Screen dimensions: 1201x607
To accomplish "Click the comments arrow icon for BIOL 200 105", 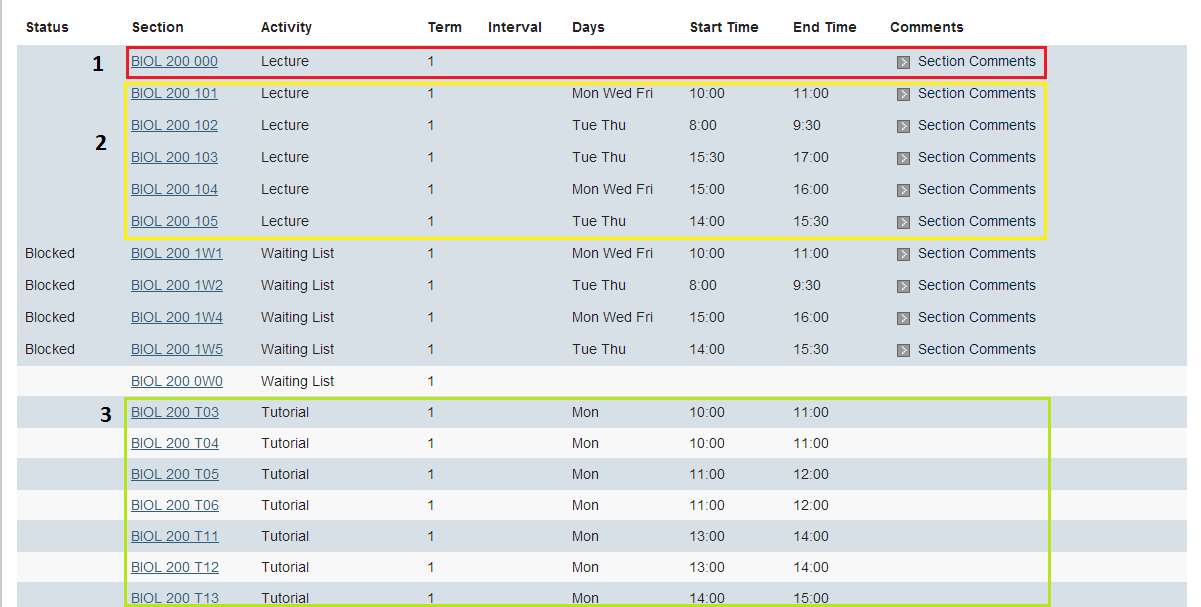I will [x=903, y=222].
